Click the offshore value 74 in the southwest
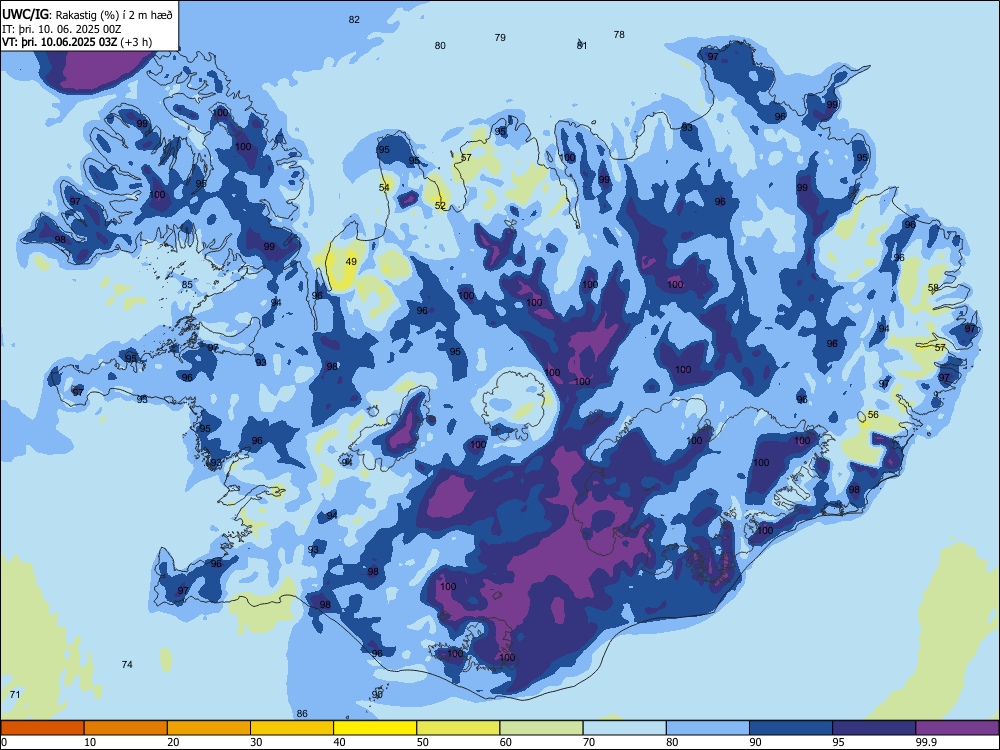The width and height of the screenshot is (1000, 750). click(127, 665)
